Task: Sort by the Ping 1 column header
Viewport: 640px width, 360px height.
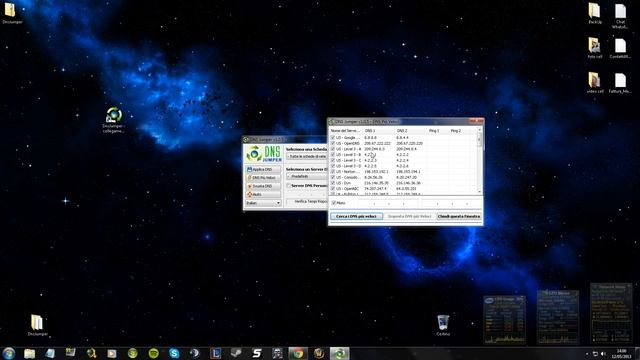Action: (x=438, y=131)
